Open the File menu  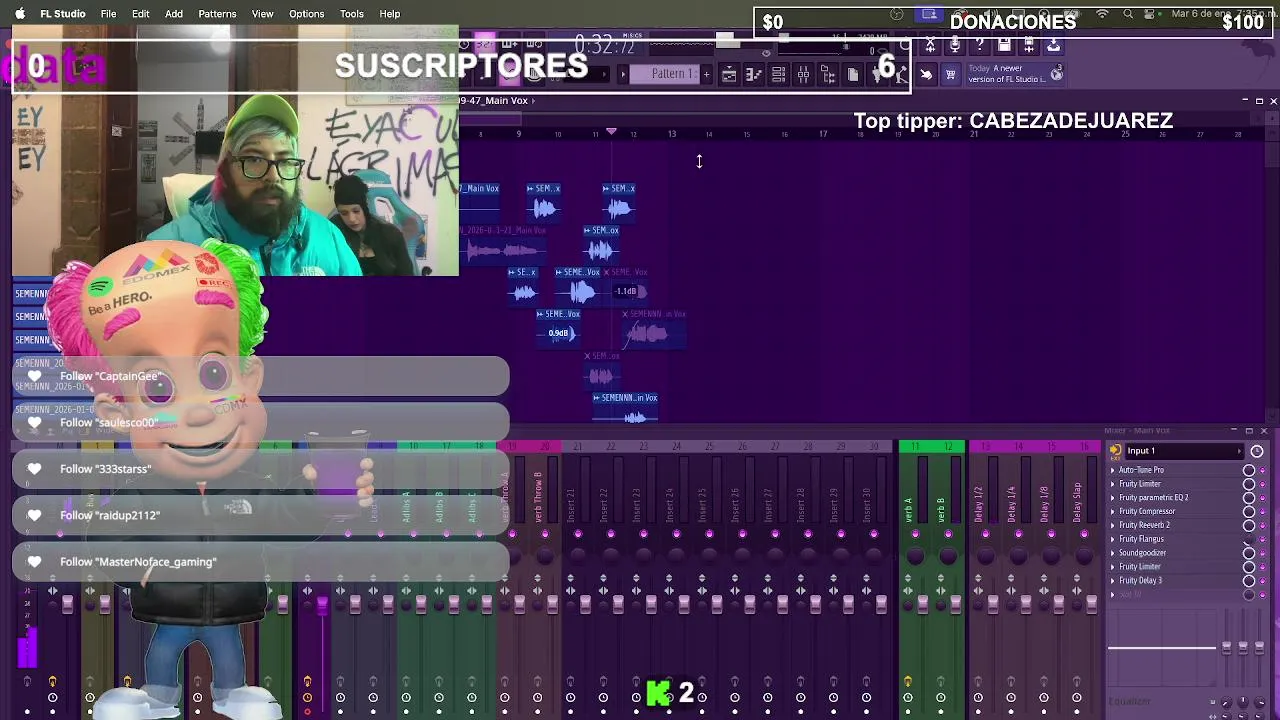coord(108,14)
